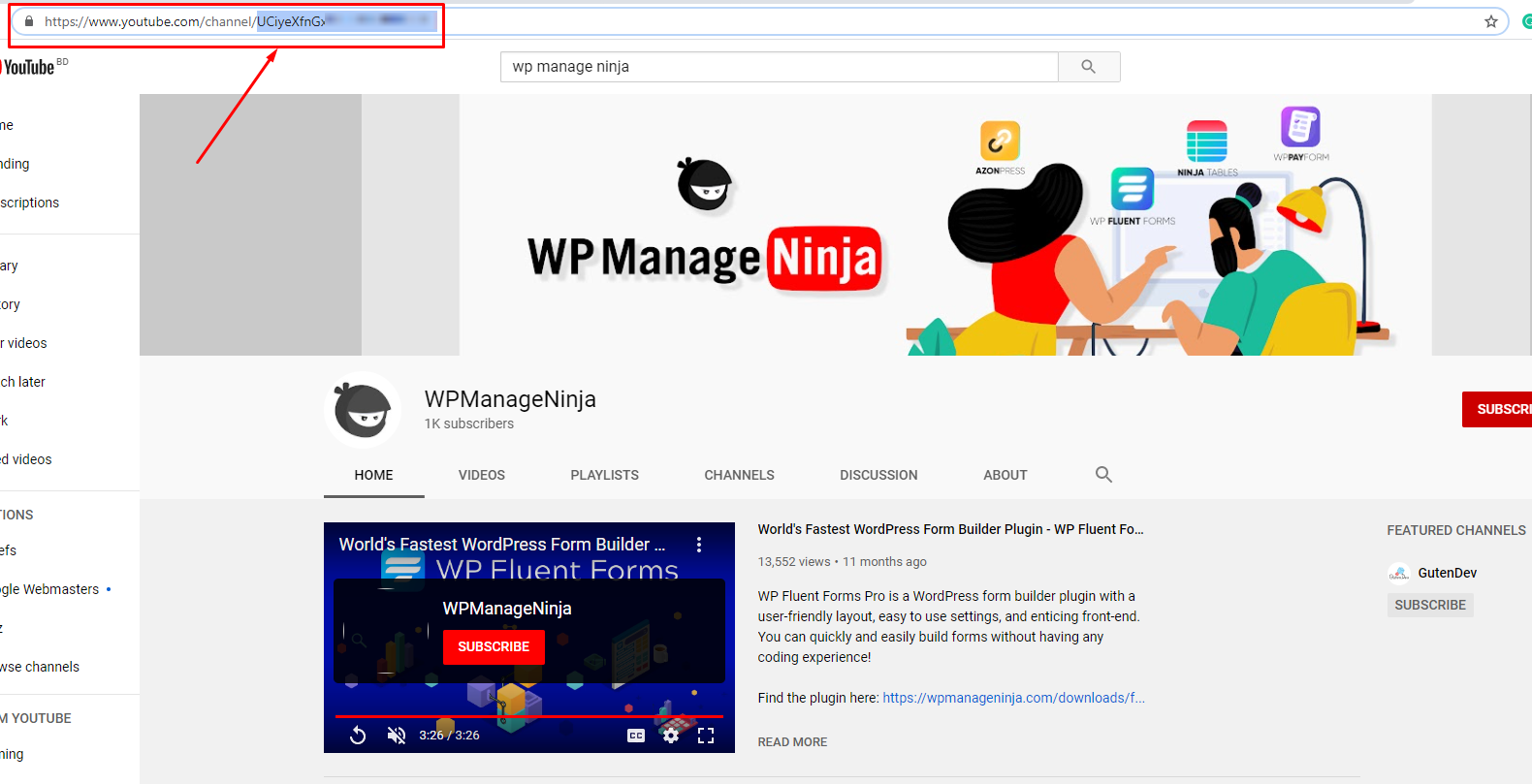Click the search magnifier button
The width and height of the screenshot is (1532, 784).
click(x=1089, y=67)
